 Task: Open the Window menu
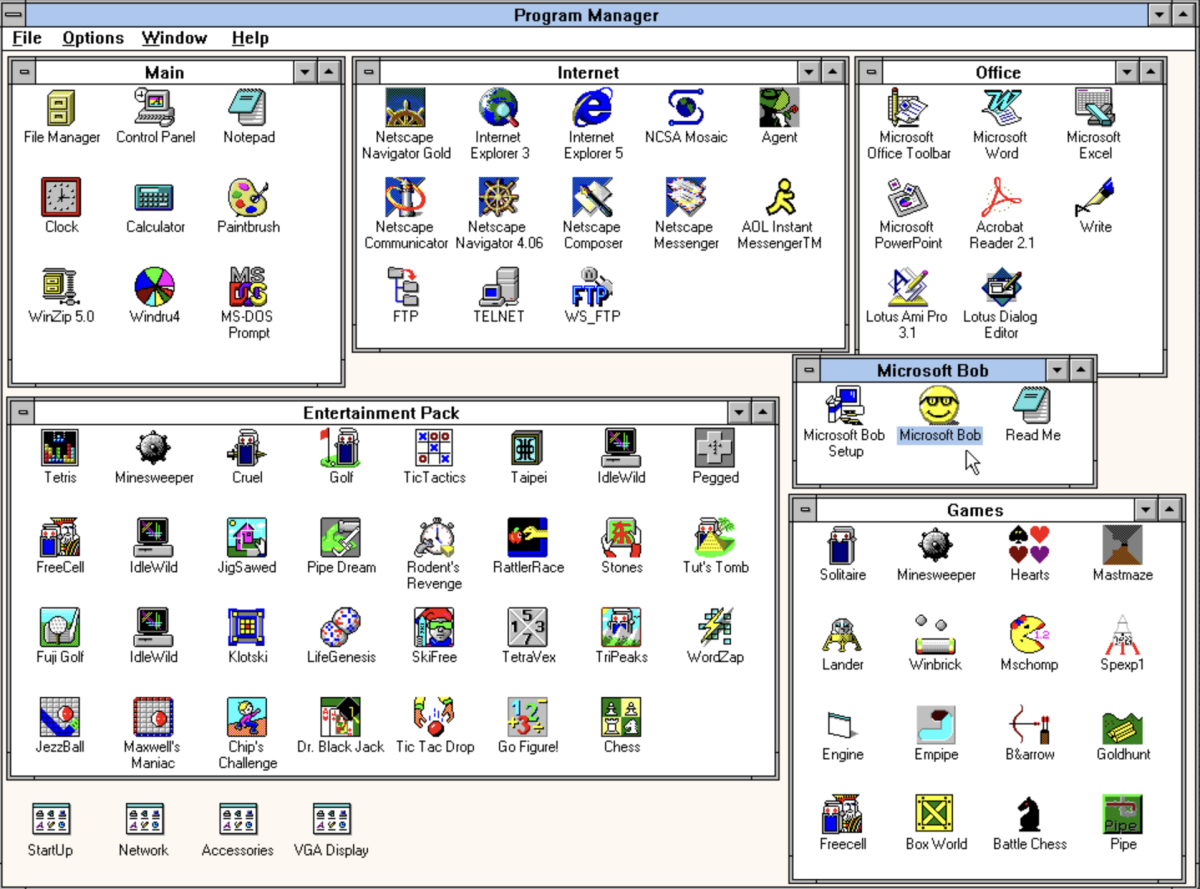pos(174,38)
